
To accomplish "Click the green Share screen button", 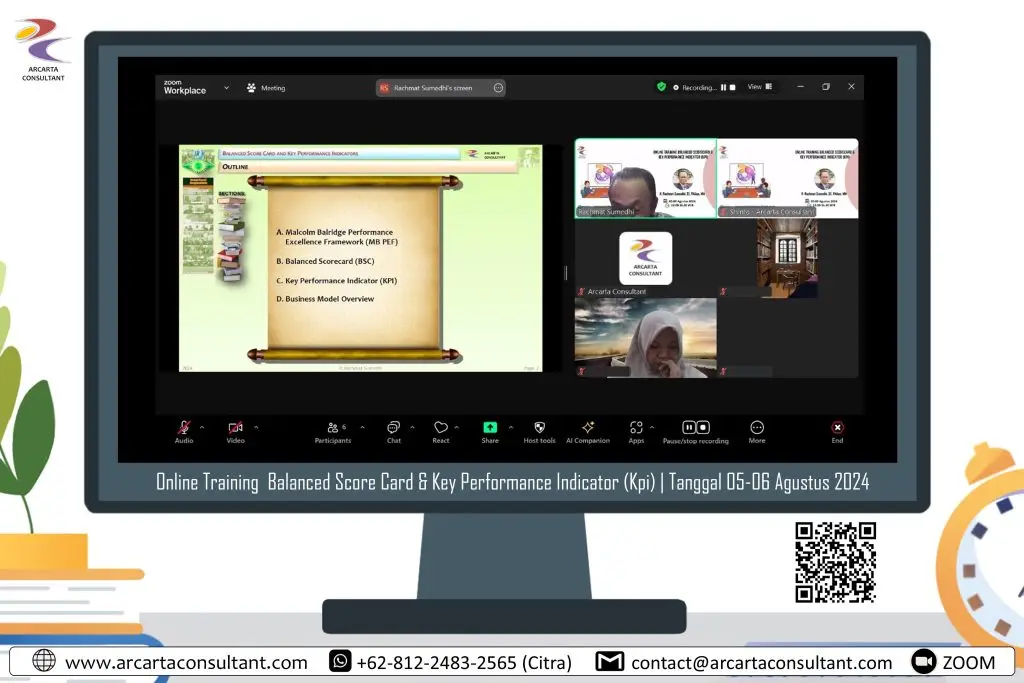I will pos(490,427).
